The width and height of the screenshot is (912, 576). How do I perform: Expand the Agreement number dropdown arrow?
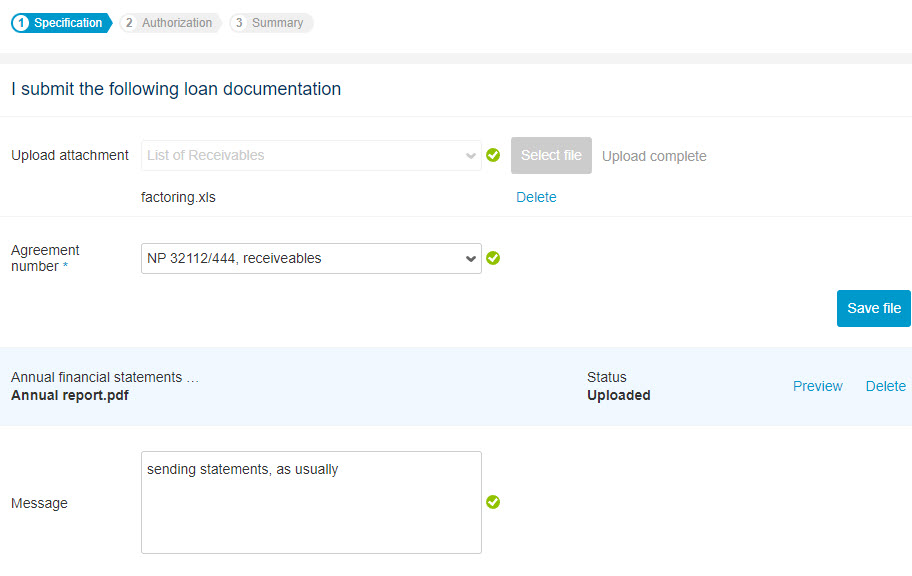tap(471, 258)
